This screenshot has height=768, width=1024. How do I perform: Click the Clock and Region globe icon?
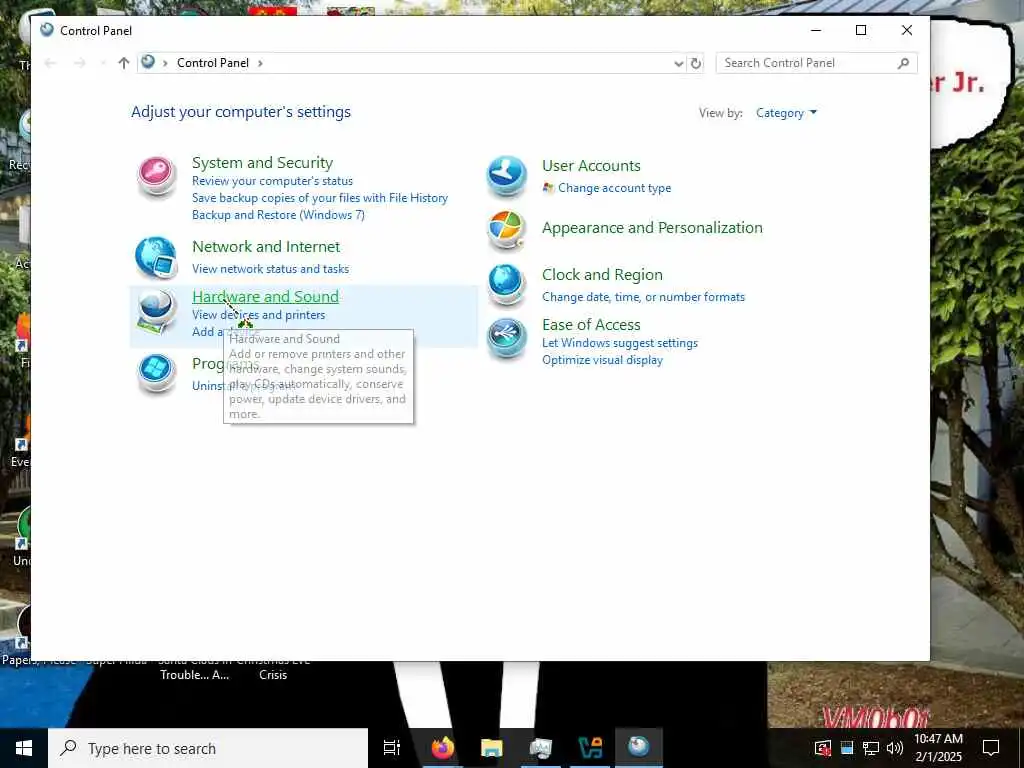[x=507, y=285]
